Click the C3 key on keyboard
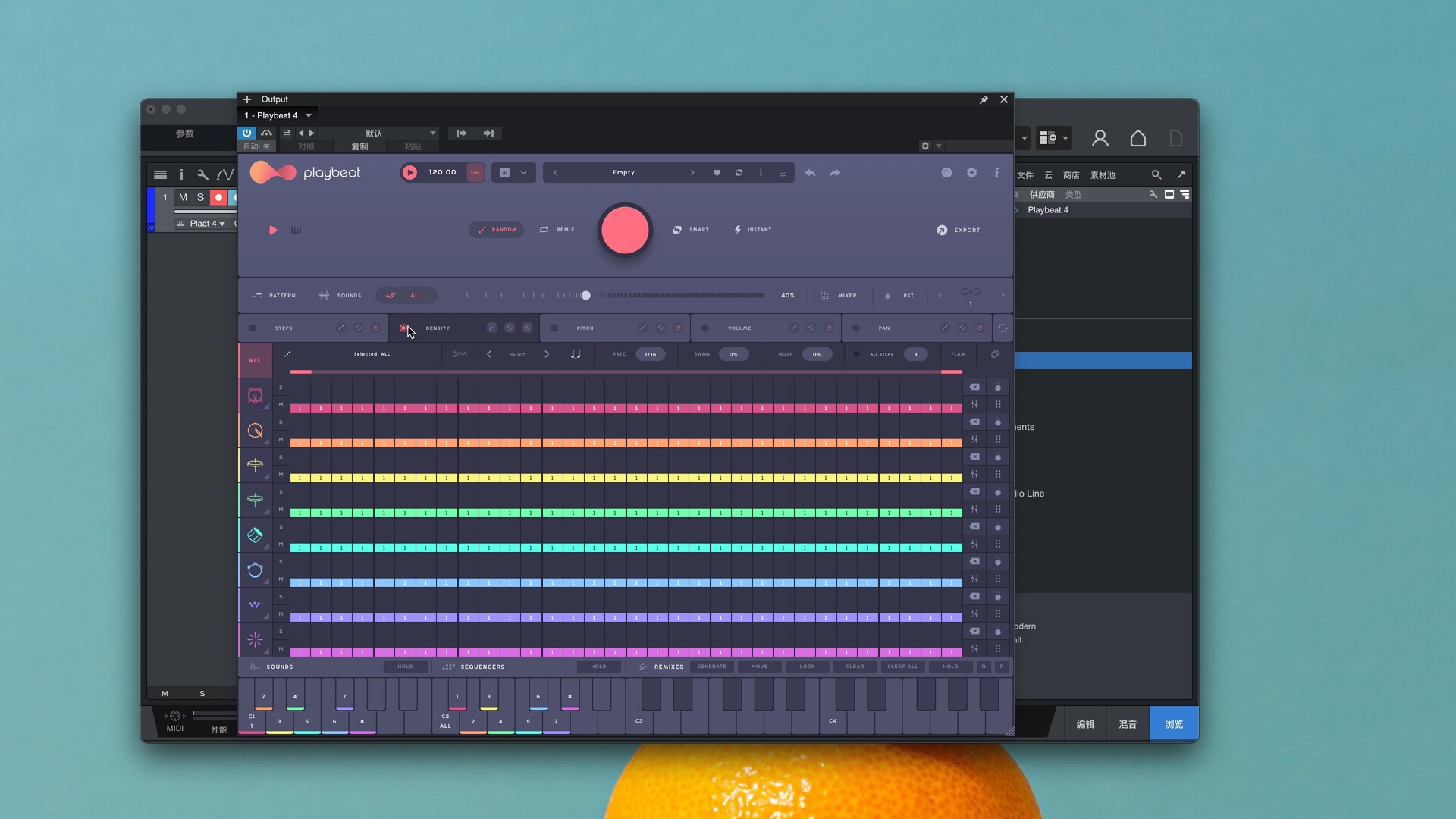 pyautogui.click(x=639, y=708)
